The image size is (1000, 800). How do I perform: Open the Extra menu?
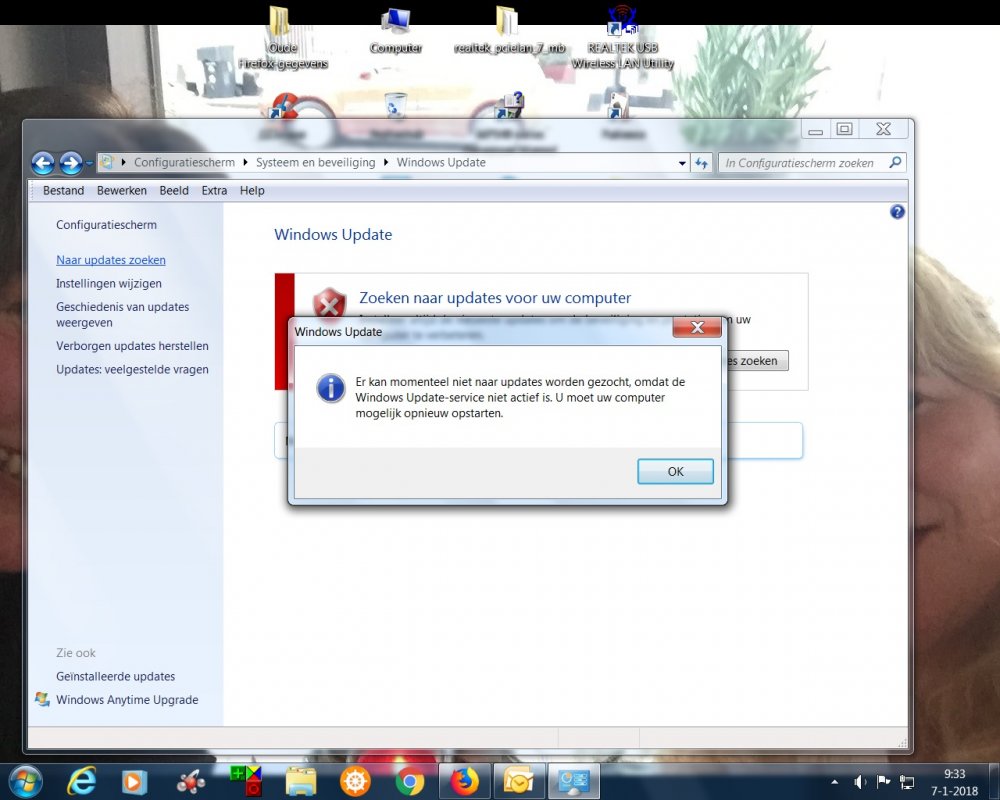pyautogui.click(x=214, y=191)
